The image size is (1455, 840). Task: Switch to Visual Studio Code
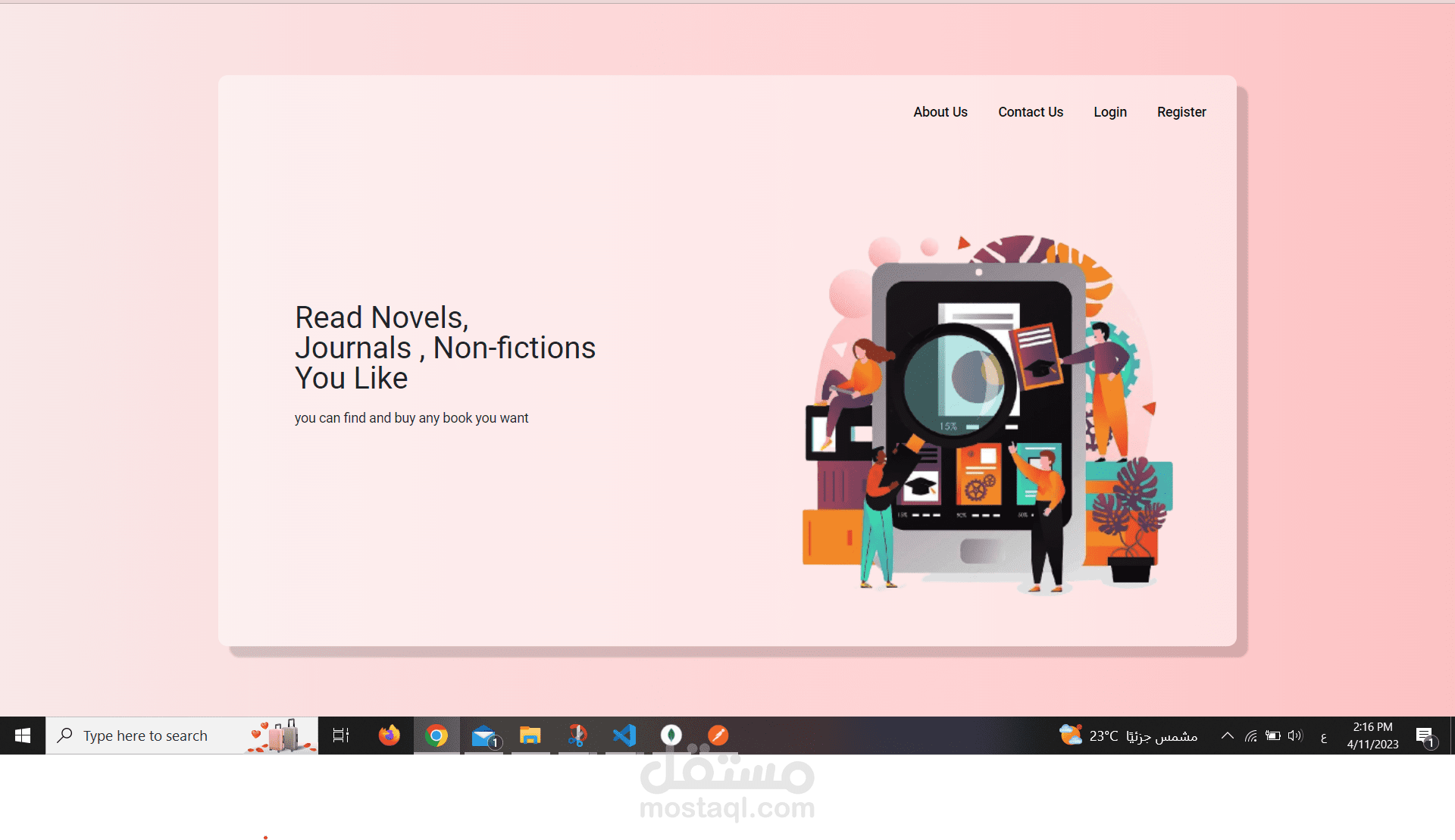624,735
